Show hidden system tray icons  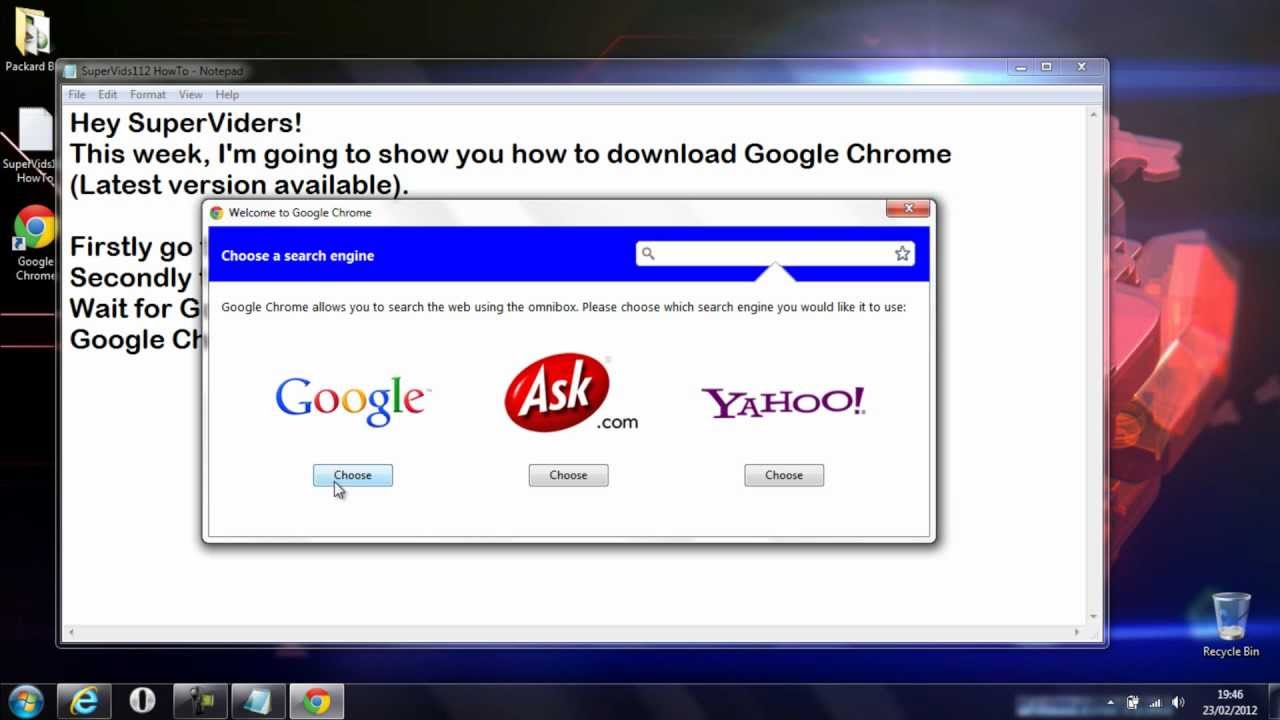click(1110, 702)
